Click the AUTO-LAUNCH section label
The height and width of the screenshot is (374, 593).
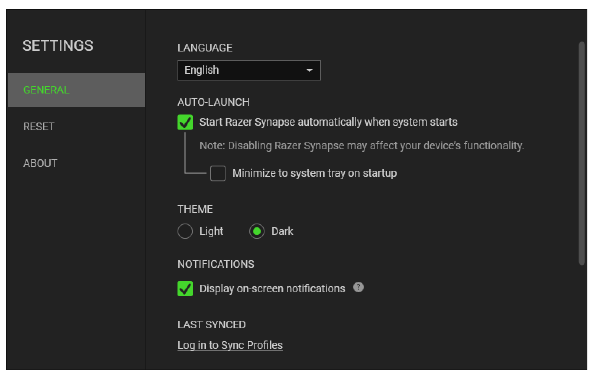point(213,102)
